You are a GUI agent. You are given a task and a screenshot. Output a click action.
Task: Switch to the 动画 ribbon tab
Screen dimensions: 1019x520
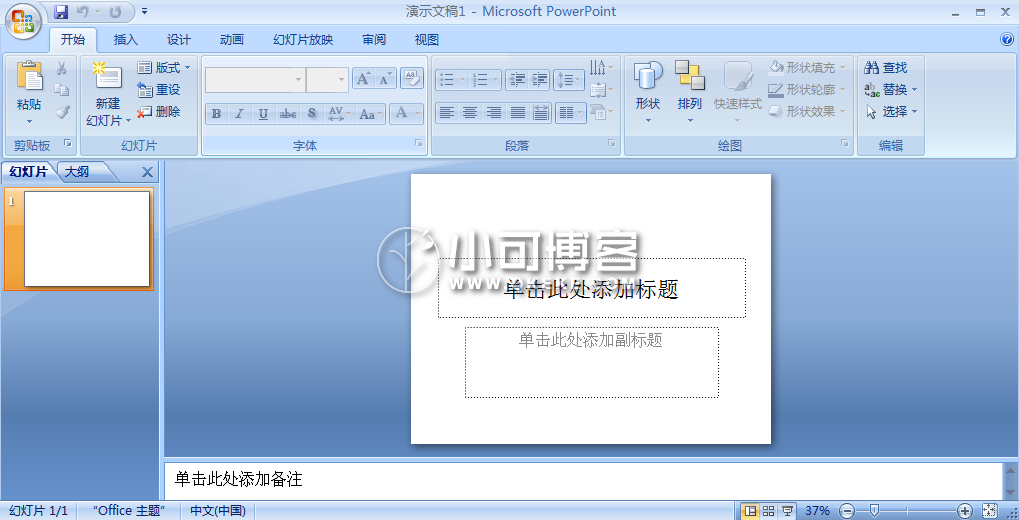point(231,40)
